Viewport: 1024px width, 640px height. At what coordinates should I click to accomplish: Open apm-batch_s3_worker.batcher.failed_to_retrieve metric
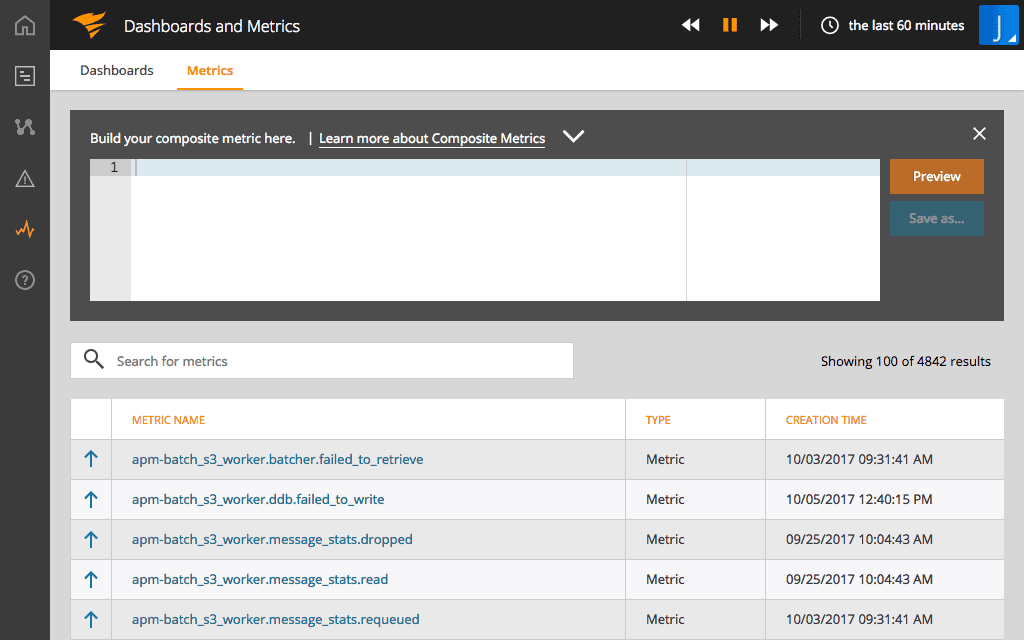coord(278,459)
